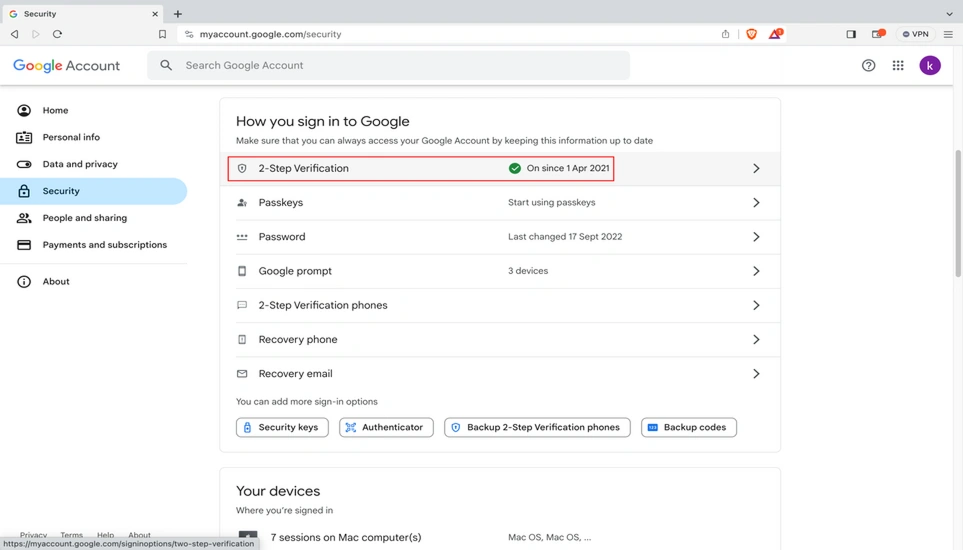The image size is (963, 550).
Task: Open the Google apps grid icon
Action: click(x=898, y=65)
